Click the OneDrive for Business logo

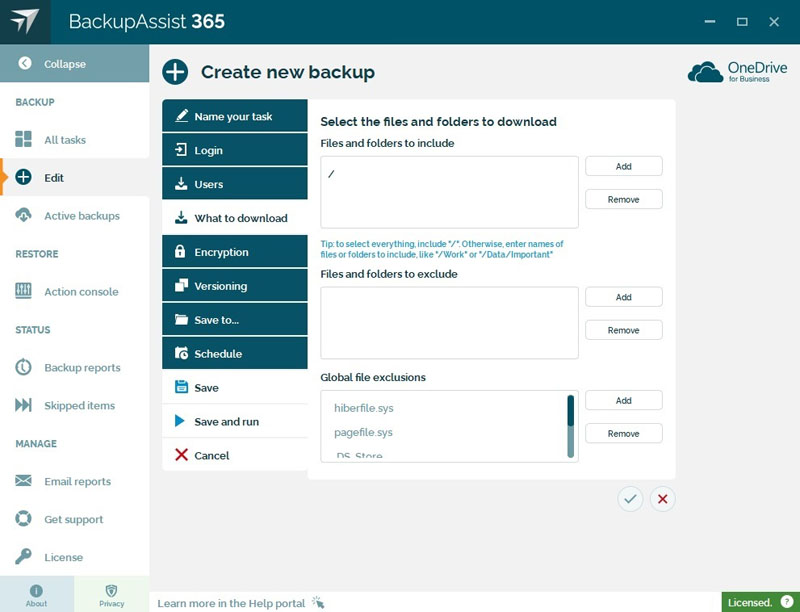click(738, 72)
